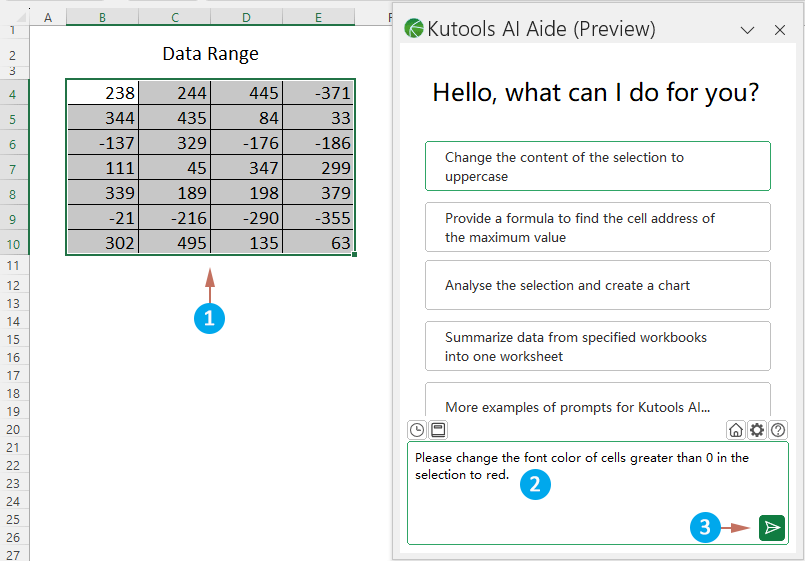
Task: Select row 7 header
Action: 14,168
